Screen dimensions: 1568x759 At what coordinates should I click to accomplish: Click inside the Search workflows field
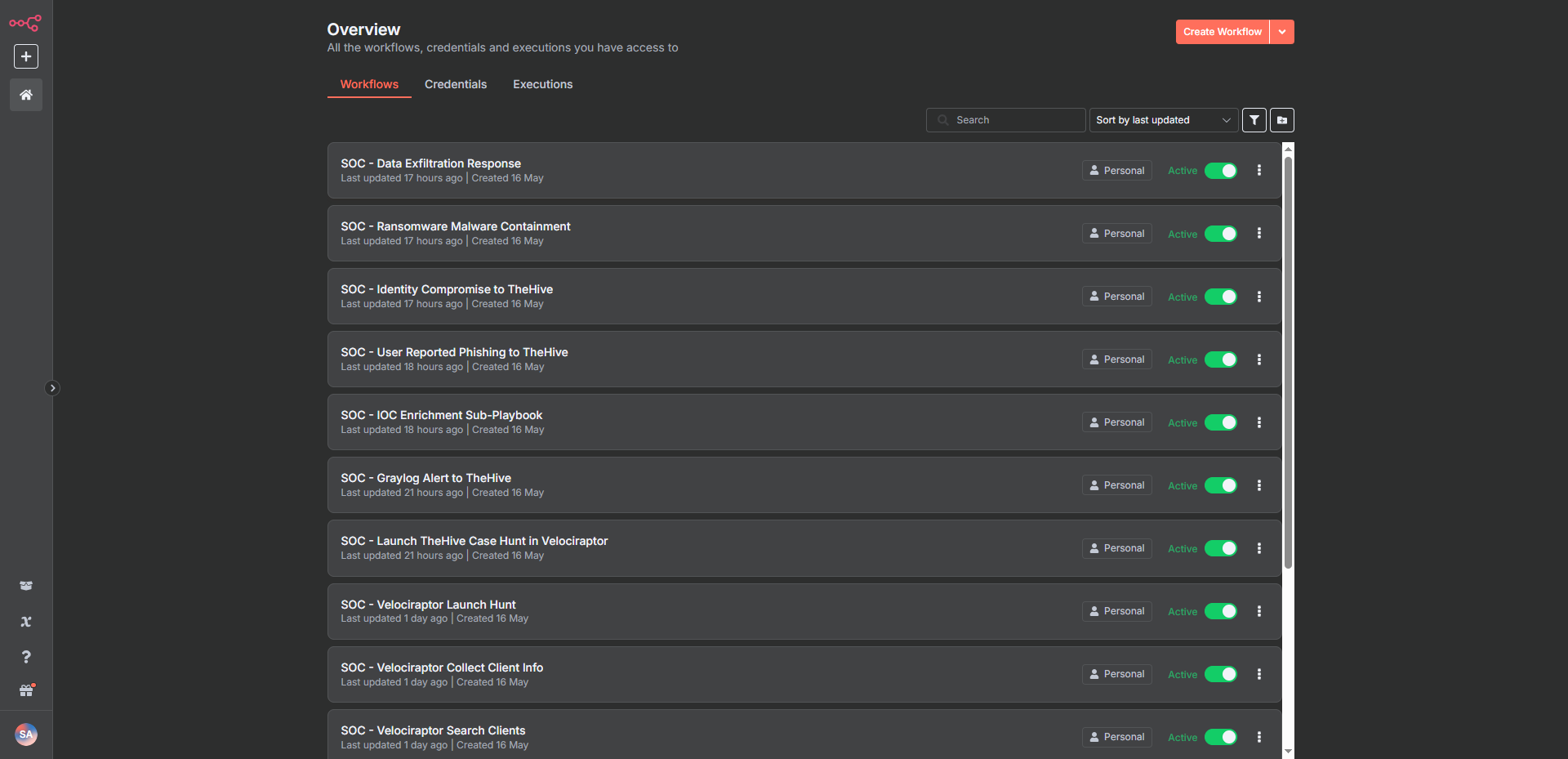[1006, 120]
